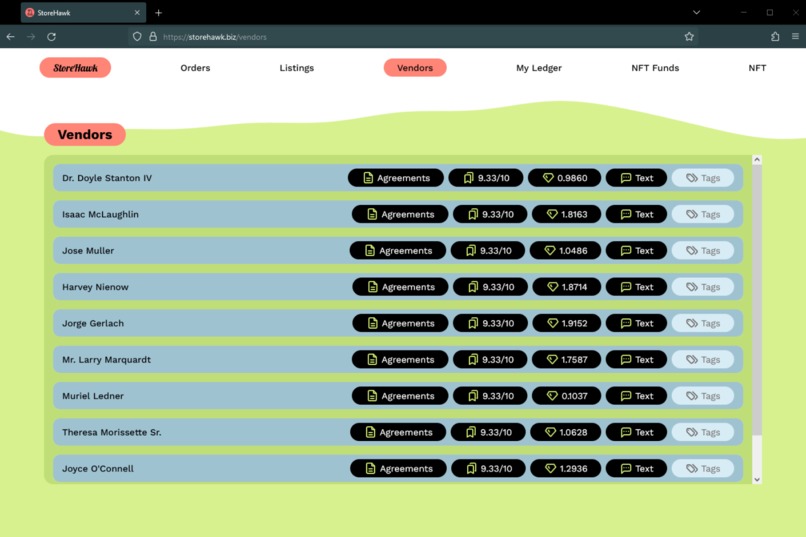Open Tags for Jorge Gerlach
Viewport: 806px width, 537px height.
tap(703, 323)
